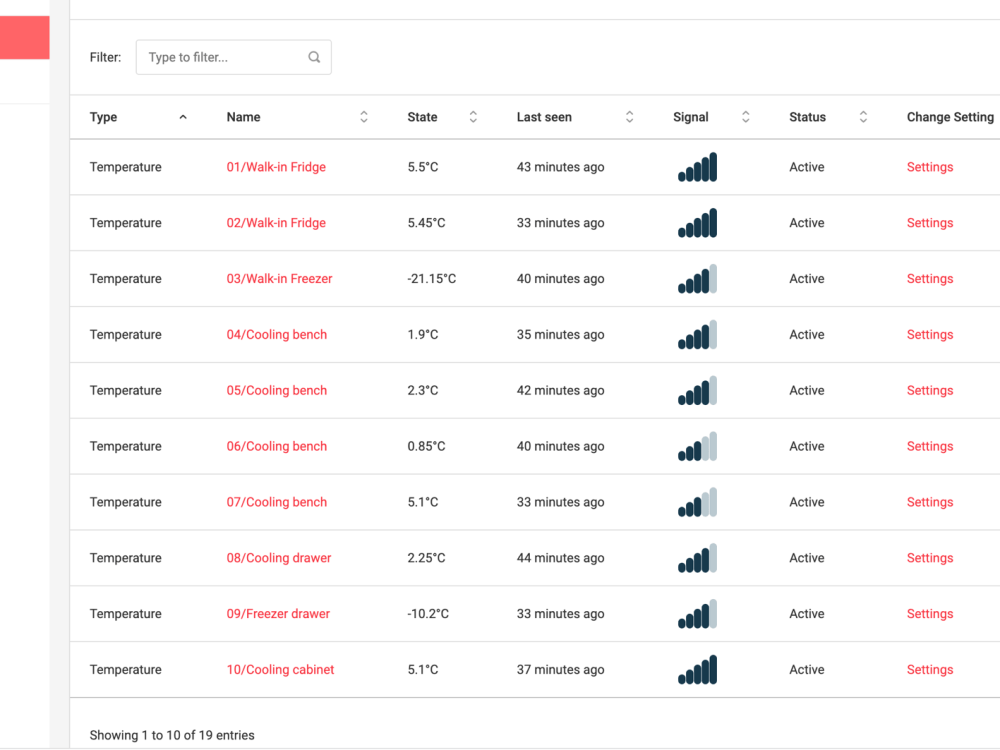The width and height of the screenshot is (1000, 750).
Task: Open the 03/Walk-in Freezer sensor link
Action: [x=279, y=279]
